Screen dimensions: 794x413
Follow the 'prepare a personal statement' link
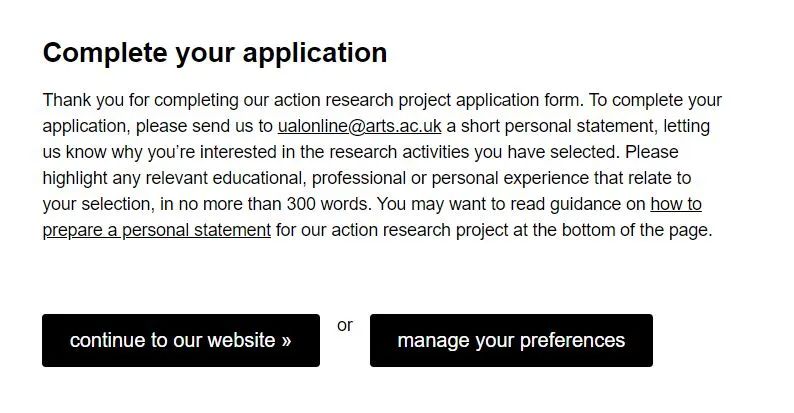tap(156, 229)
